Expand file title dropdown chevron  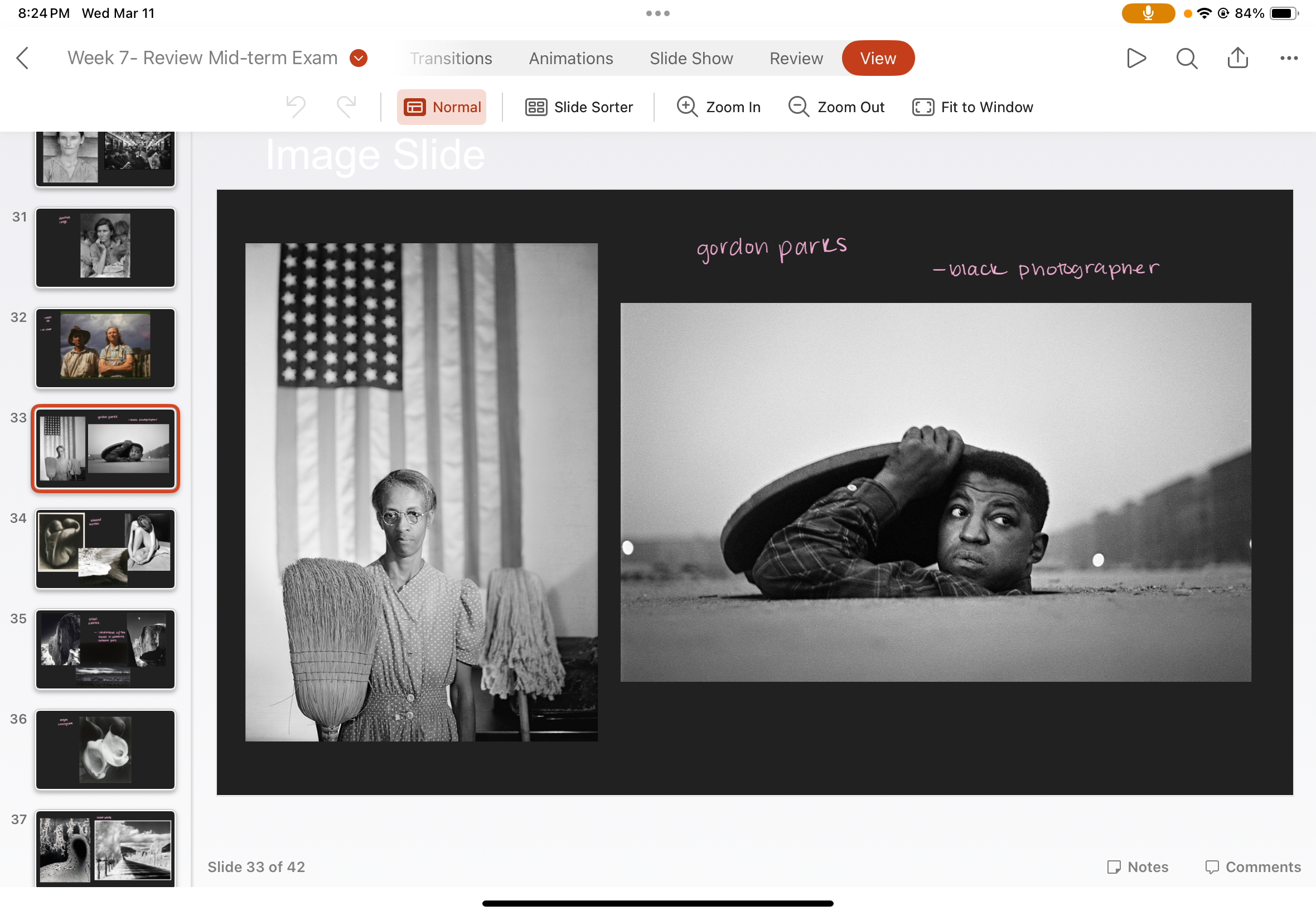click(x=359, y=58)
